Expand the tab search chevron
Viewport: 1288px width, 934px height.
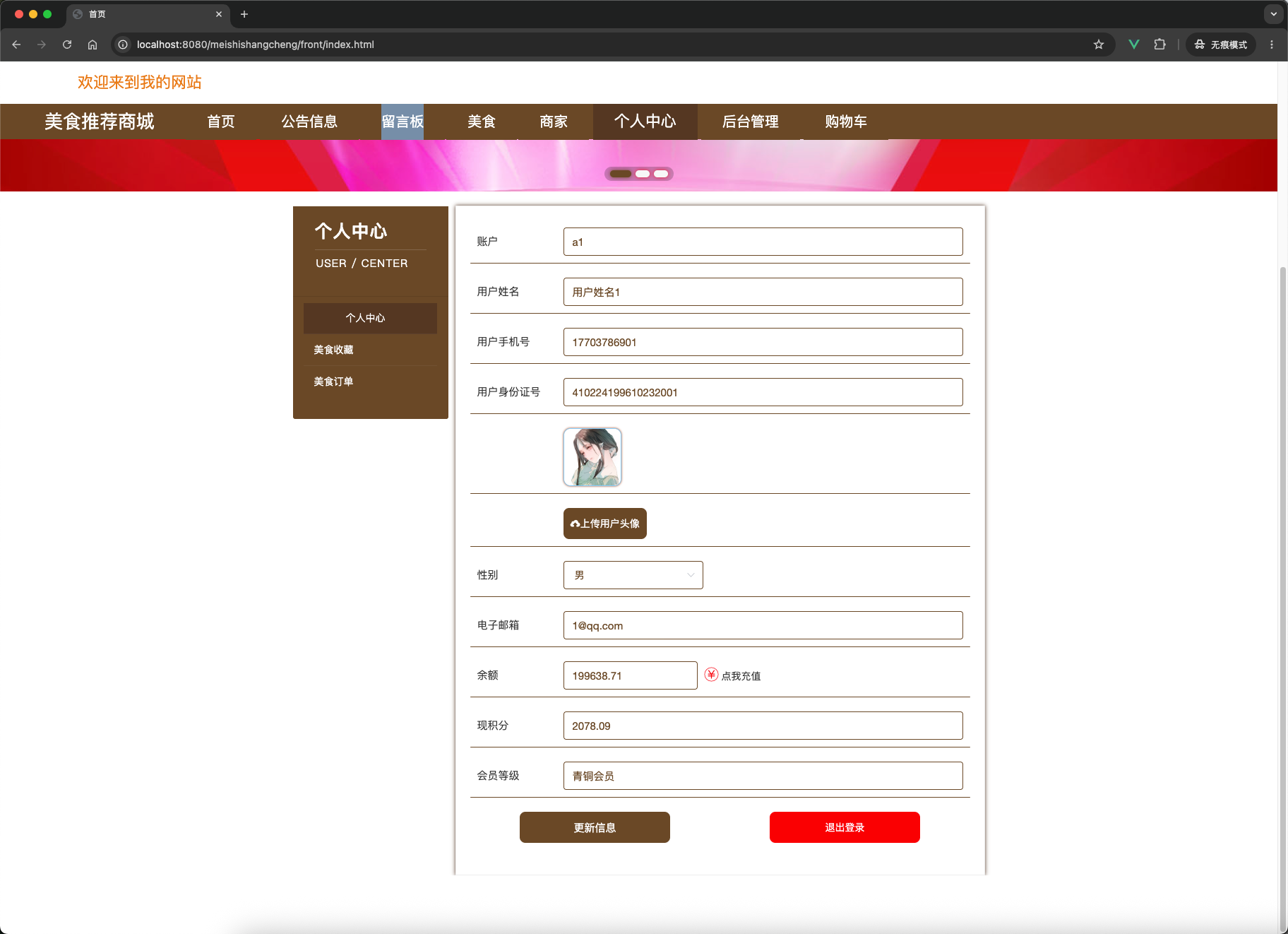pyautogui.click(x=1274, y=14)
